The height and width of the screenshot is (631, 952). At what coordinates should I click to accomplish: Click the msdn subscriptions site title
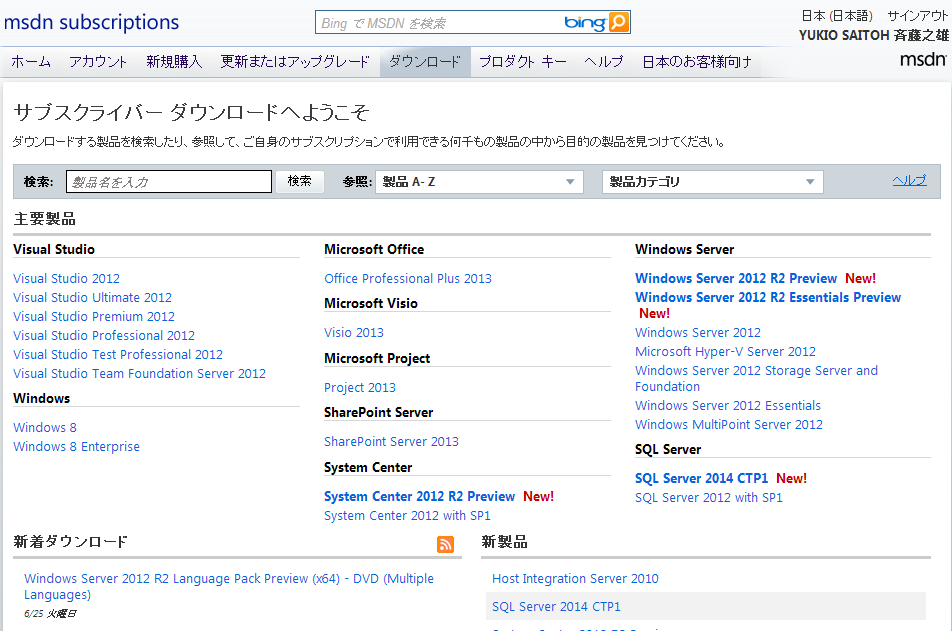[92, 22]
